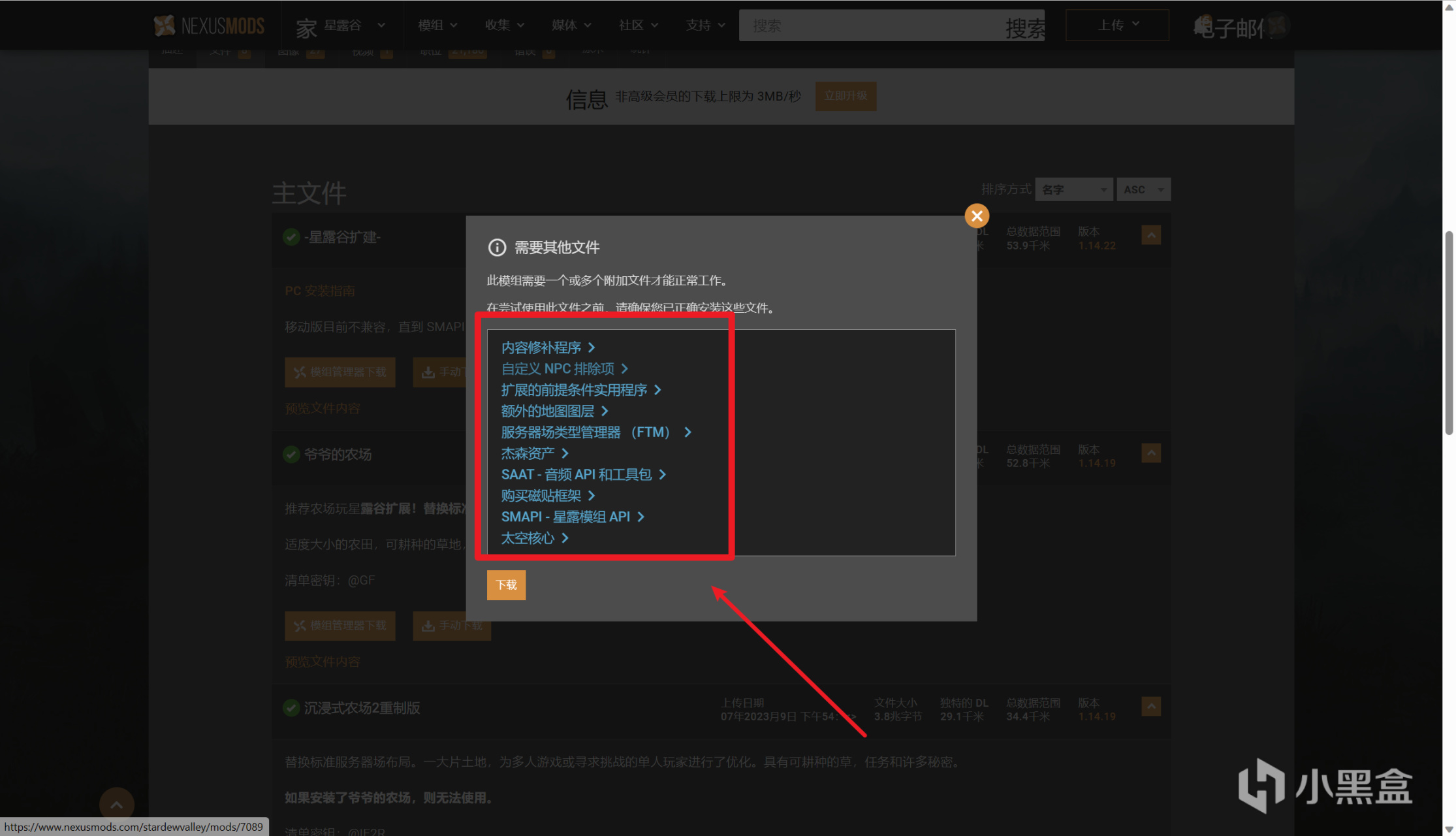
Task: Collapse the 沉浸式农场2重制版 file entry
Action: pyautogui.click(x=1151, y=706)
